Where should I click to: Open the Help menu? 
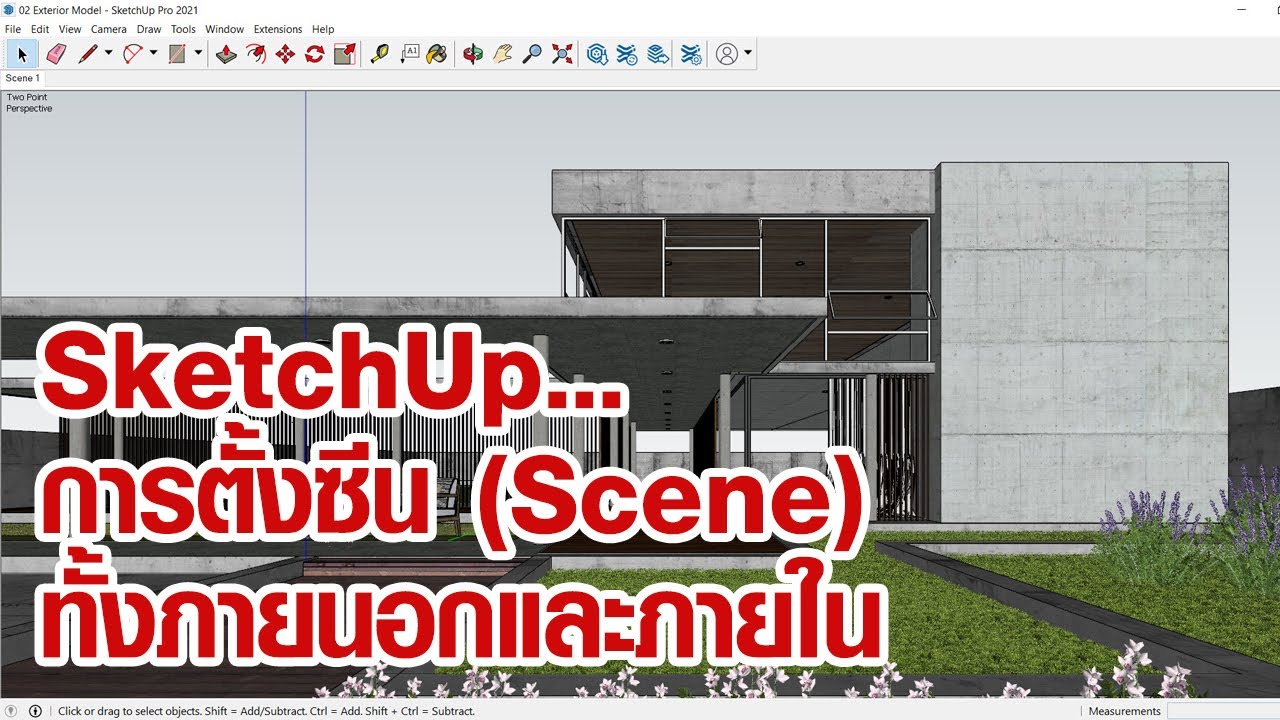coord(323,29)
